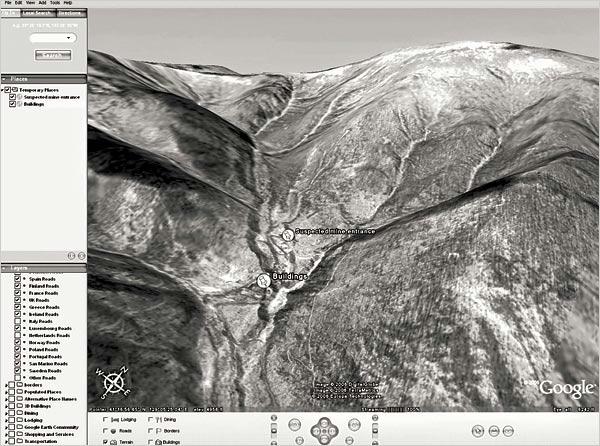The height and width of the screenshot is (446, 600).
Task: Open the Tools menu
Action: [x=53, y=3]
